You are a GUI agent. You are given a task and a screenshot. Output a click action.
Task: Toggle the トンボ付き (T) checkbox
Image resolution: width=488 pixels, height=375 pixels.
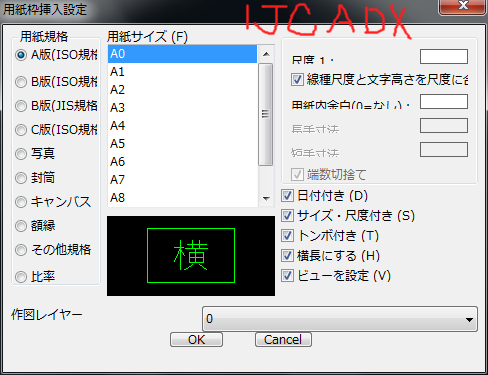(287, 236)
